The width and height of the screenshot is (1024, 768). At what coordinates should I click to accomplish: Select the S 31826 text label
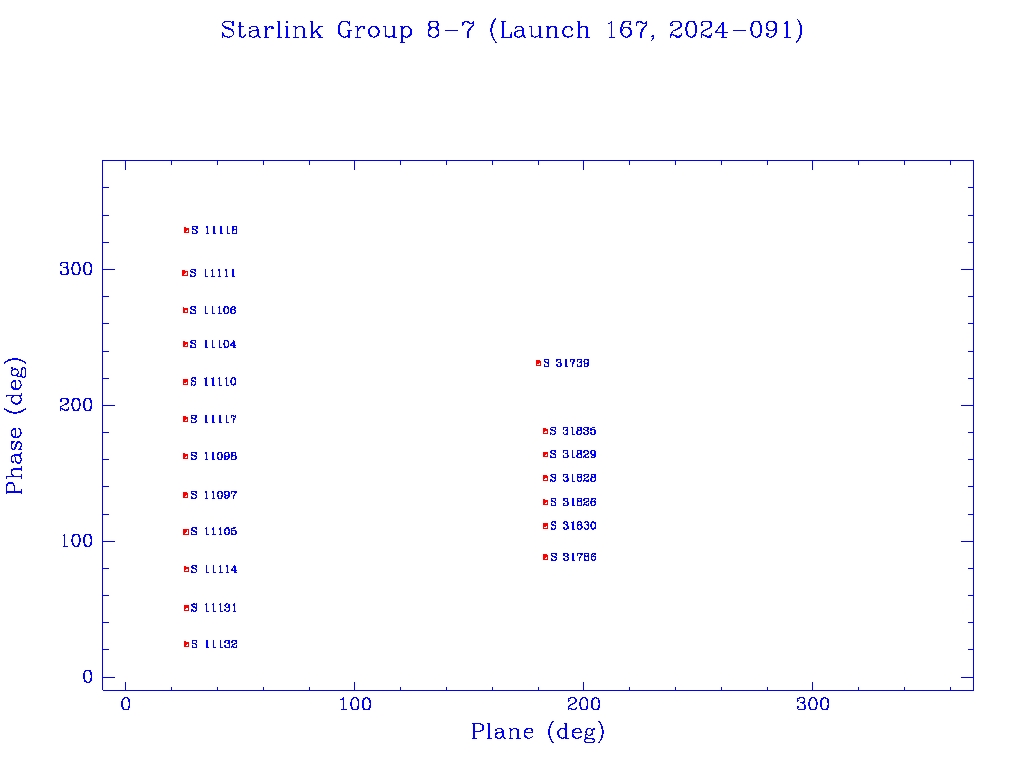coord(574,502)
